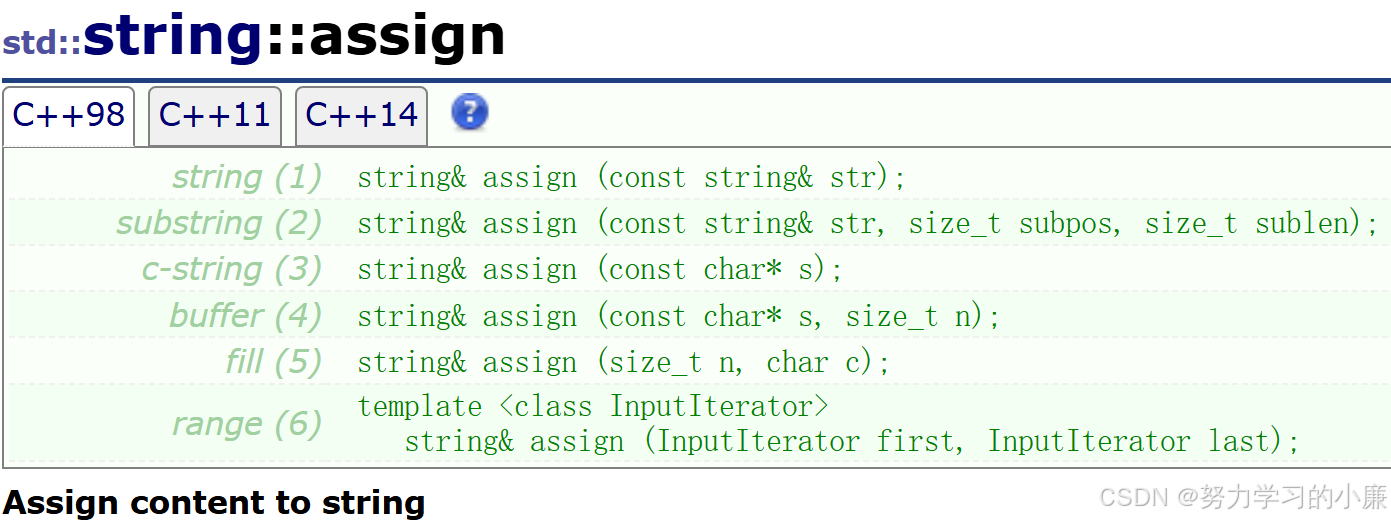Switch to the C++11 tab
Image resolution: width=1391 pixels, height=520 pixels.
[x=215, y=116]
